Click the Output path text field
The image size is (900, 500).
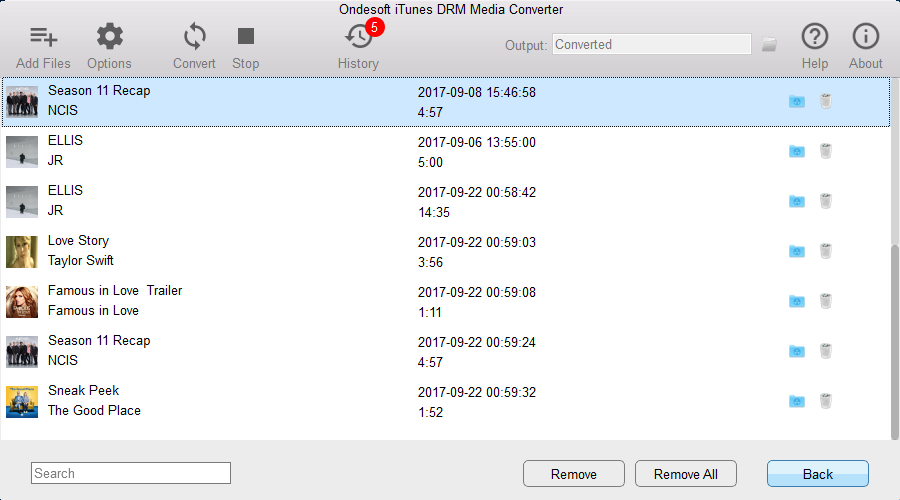coord(651,44)
